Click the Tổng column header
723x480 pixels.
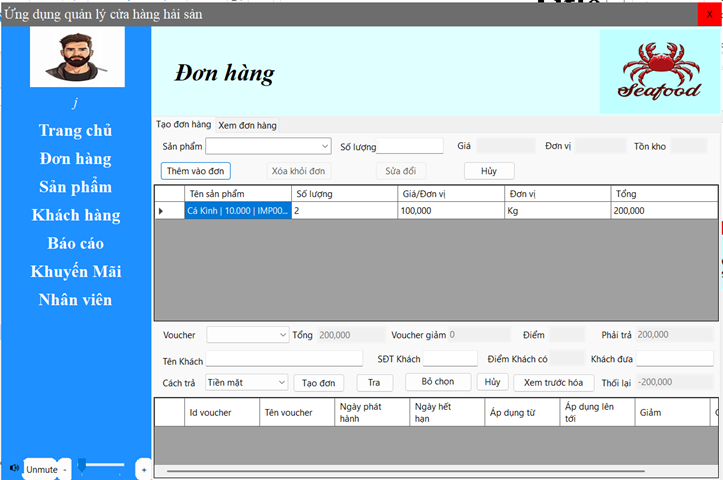664,194
